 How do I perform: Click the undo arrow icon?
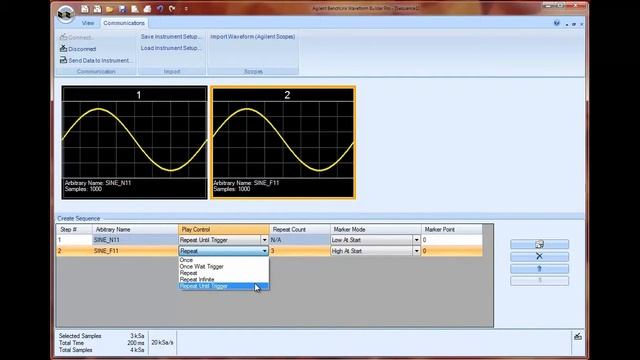coord(160,9)
